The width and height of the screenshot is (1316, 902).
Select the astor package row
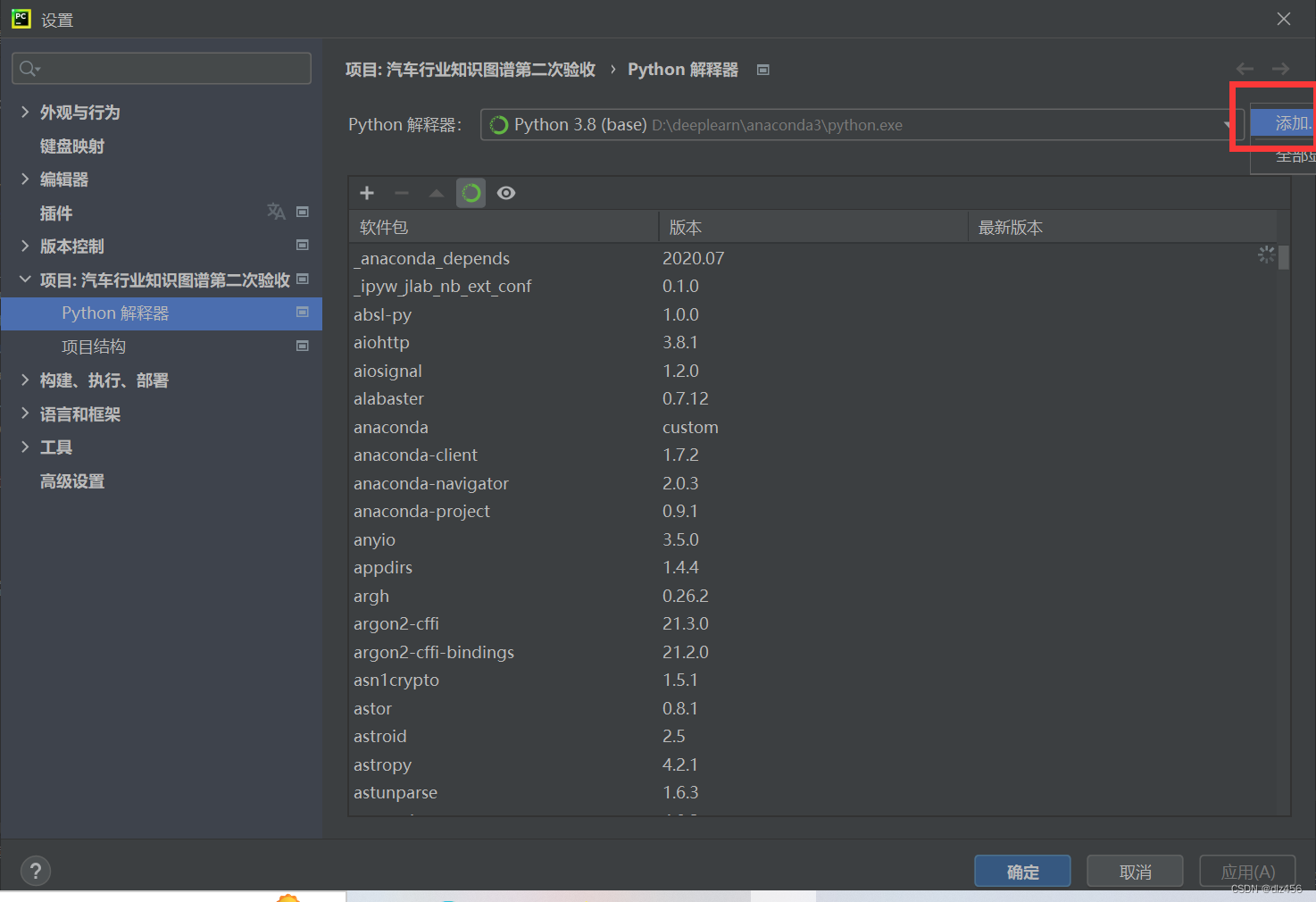[813, 708]
